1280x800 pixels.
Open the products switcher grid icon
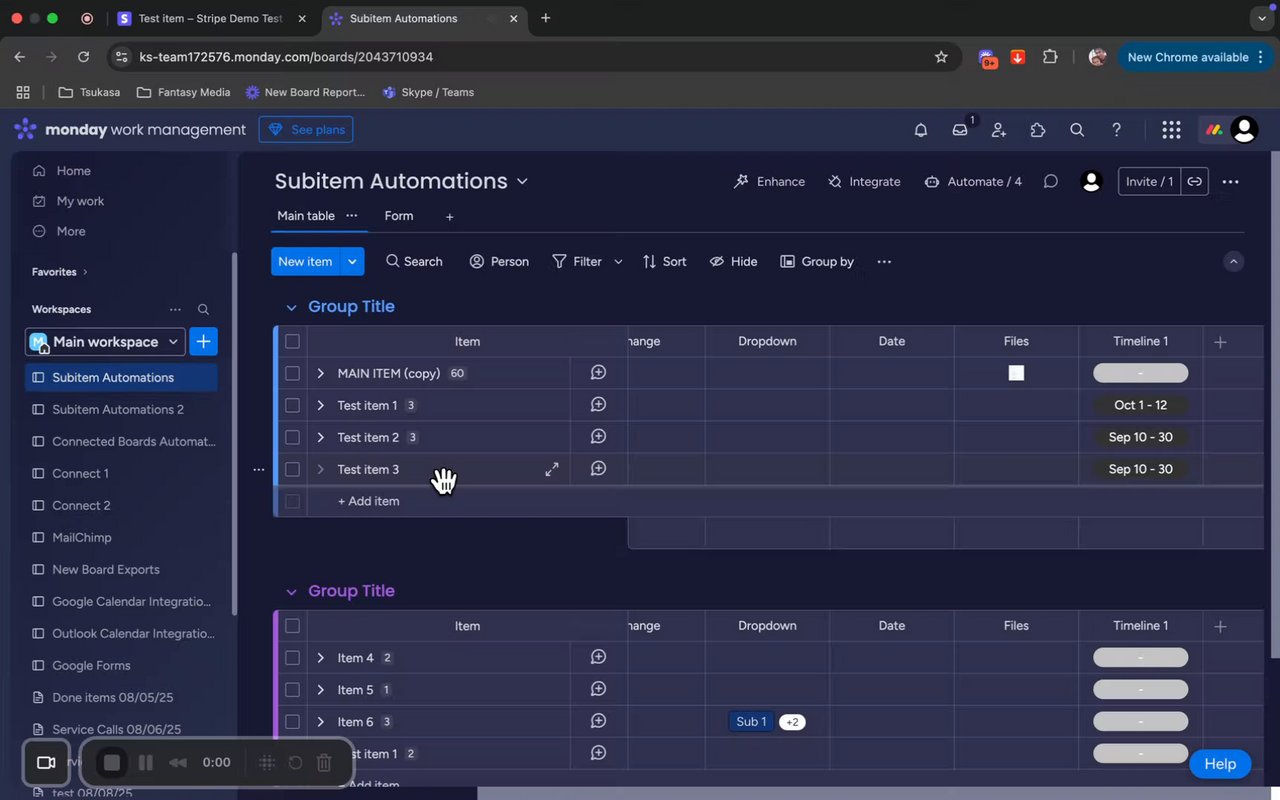(x=1171, y=130)
